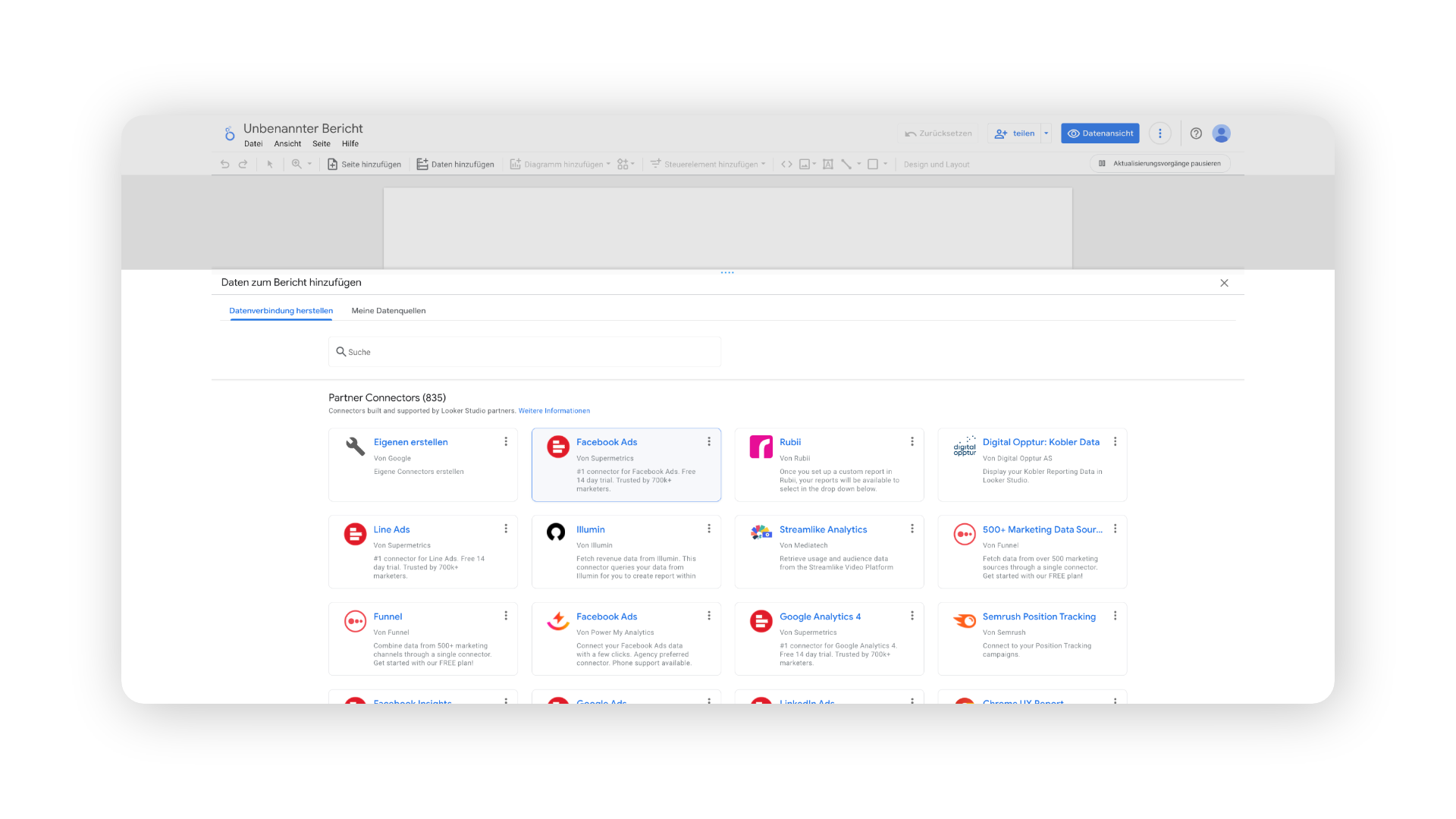Insert an image element
Image resolution: width=1456 pixels, height=819 pixels.
tap(805, 164)
